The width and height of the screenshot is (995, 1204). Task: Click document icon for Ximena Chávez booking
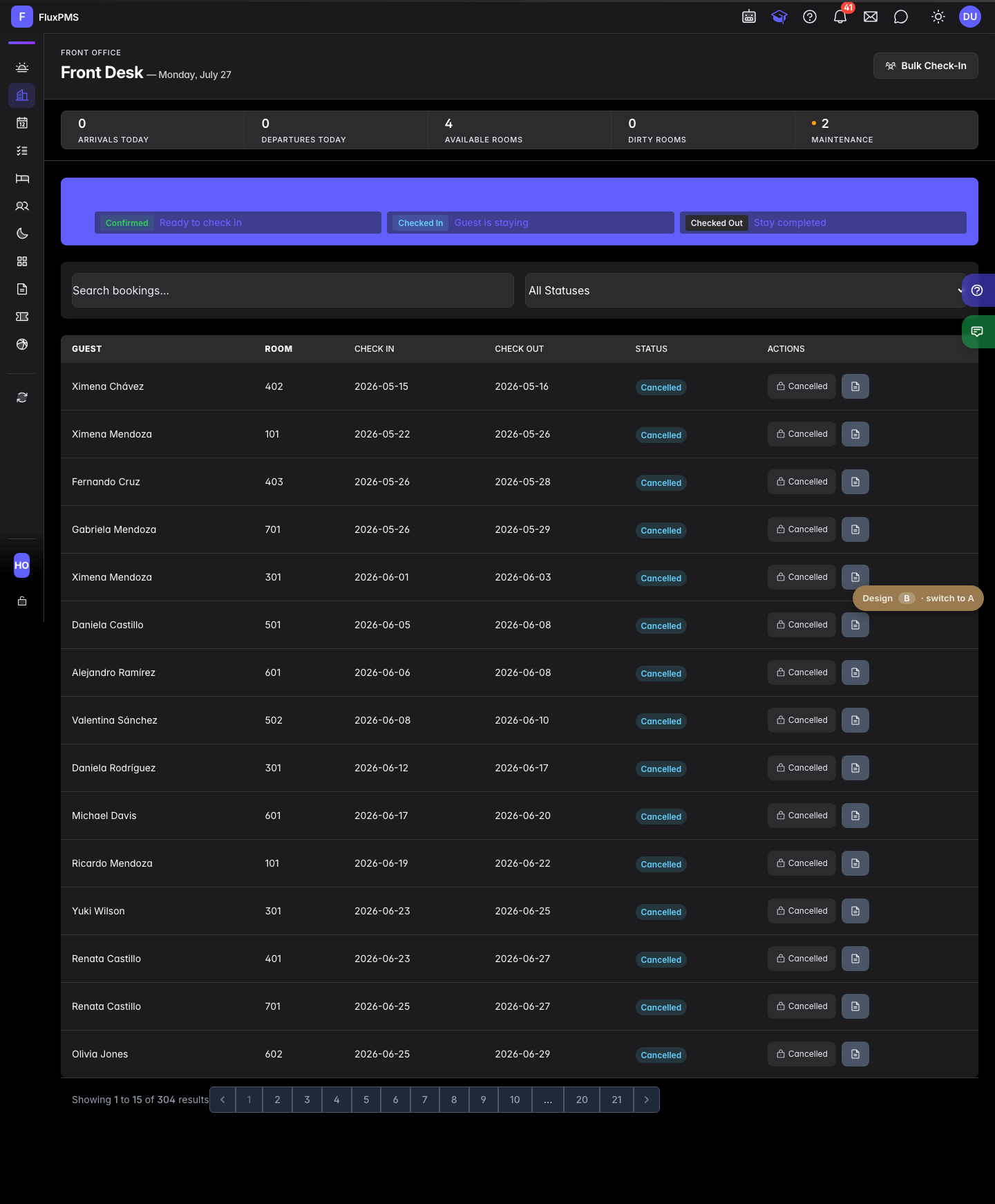(x=855, y=386)
